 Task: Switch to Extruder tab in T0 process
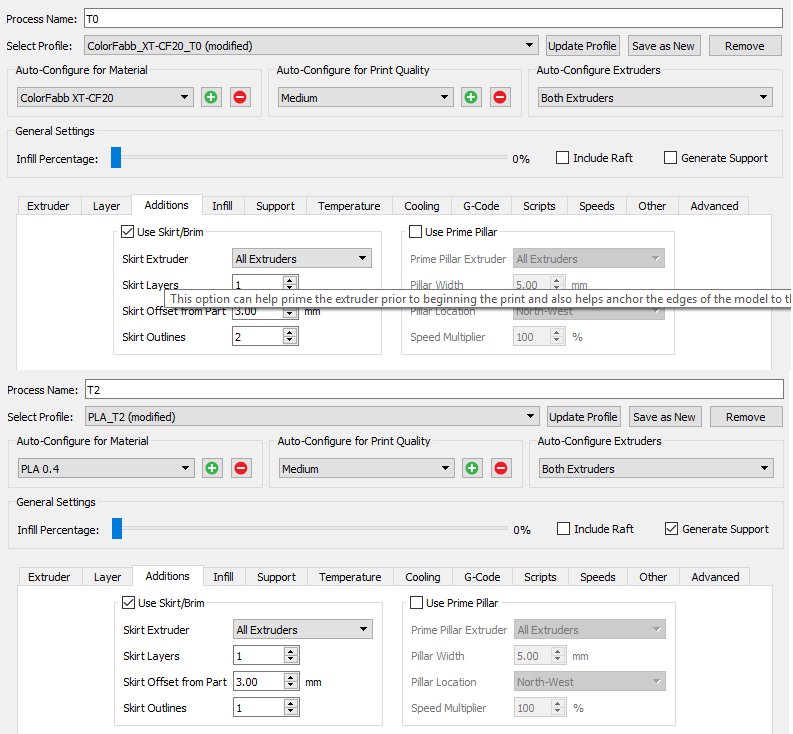(x=48, y=206)
